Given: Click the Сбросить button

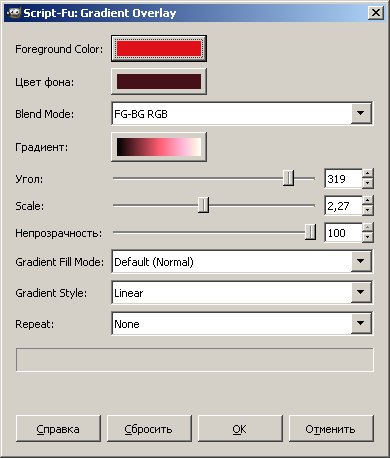Looking at the screenshot, I should point(149,429).
